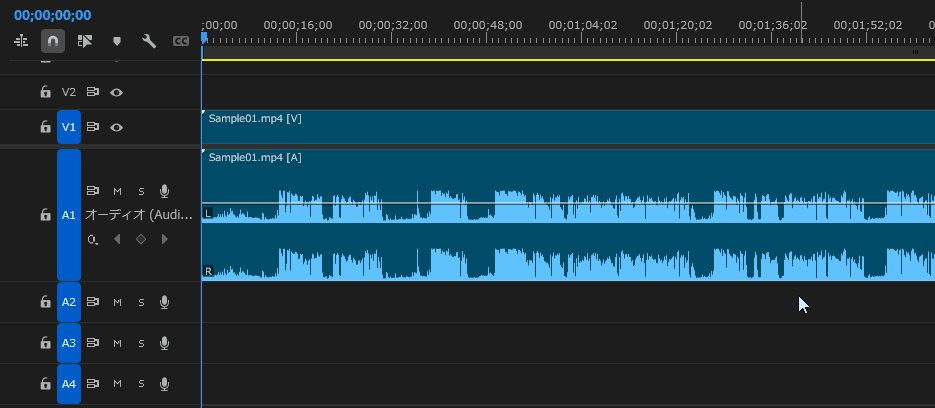The image size is (935, 408).
Task: Toggle sync lock for A1 track
Action: point(92,191)
